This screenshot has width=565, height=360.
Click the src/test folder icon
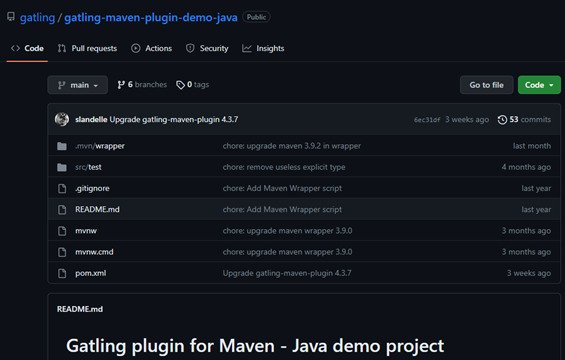click(x=62, y=167)
